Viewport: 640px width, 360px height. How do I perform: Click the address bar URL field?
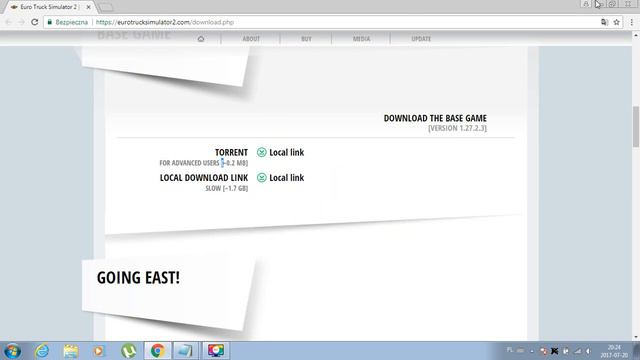pyautogui.click(x=333, y=22)
